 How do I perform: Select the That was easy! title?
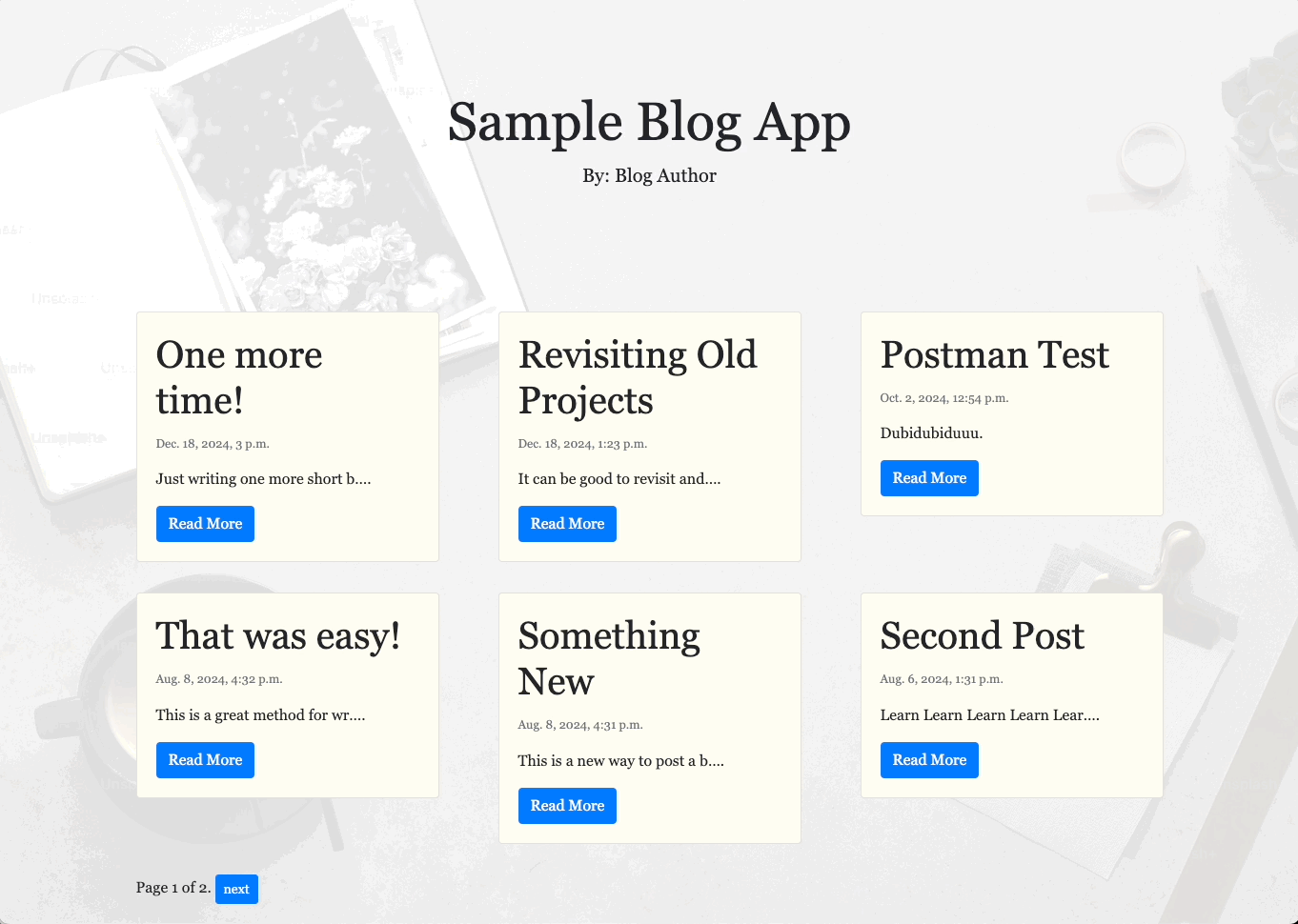[x=278, y=635]
